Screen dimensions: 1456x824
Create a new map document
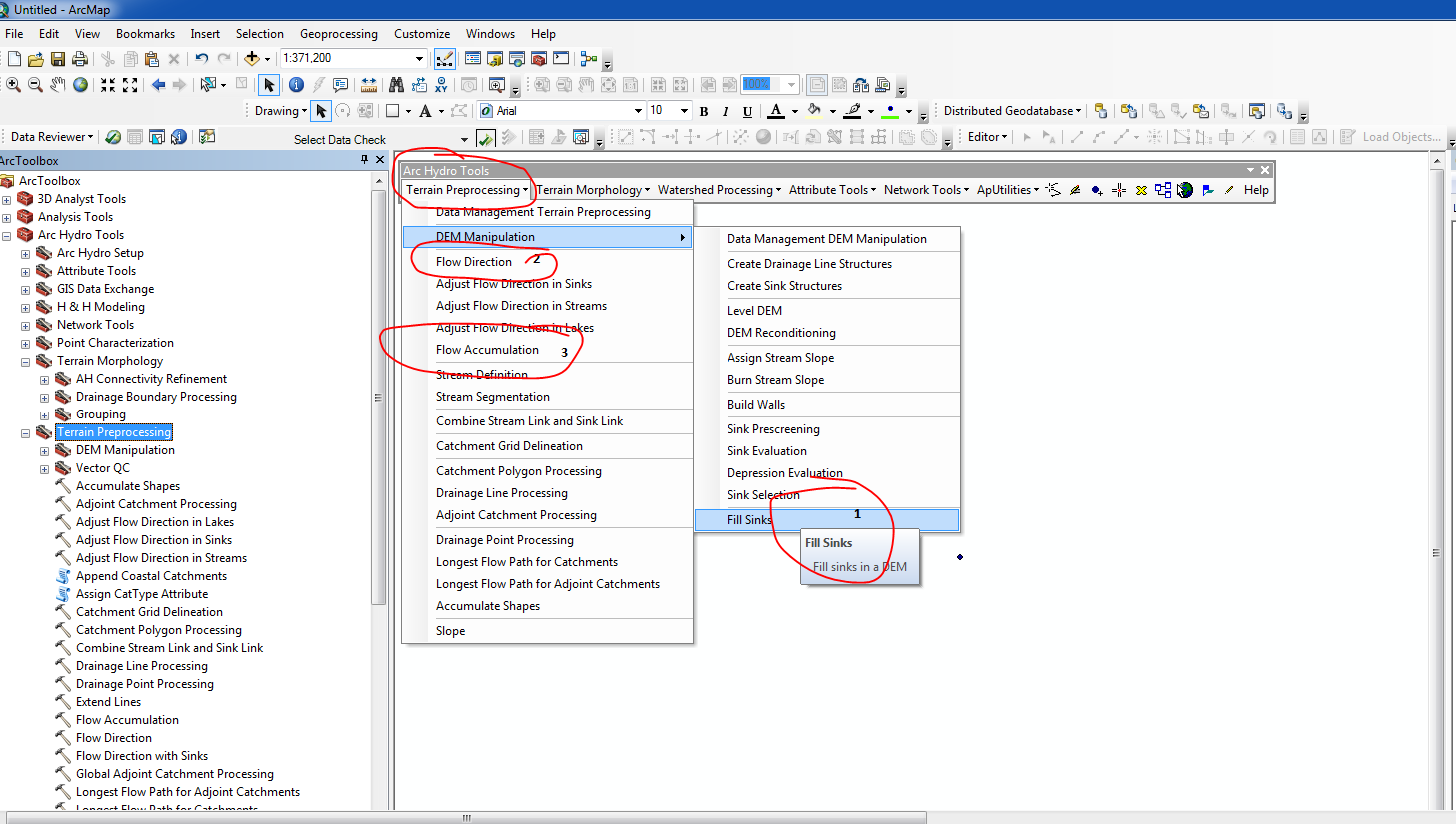14,59
